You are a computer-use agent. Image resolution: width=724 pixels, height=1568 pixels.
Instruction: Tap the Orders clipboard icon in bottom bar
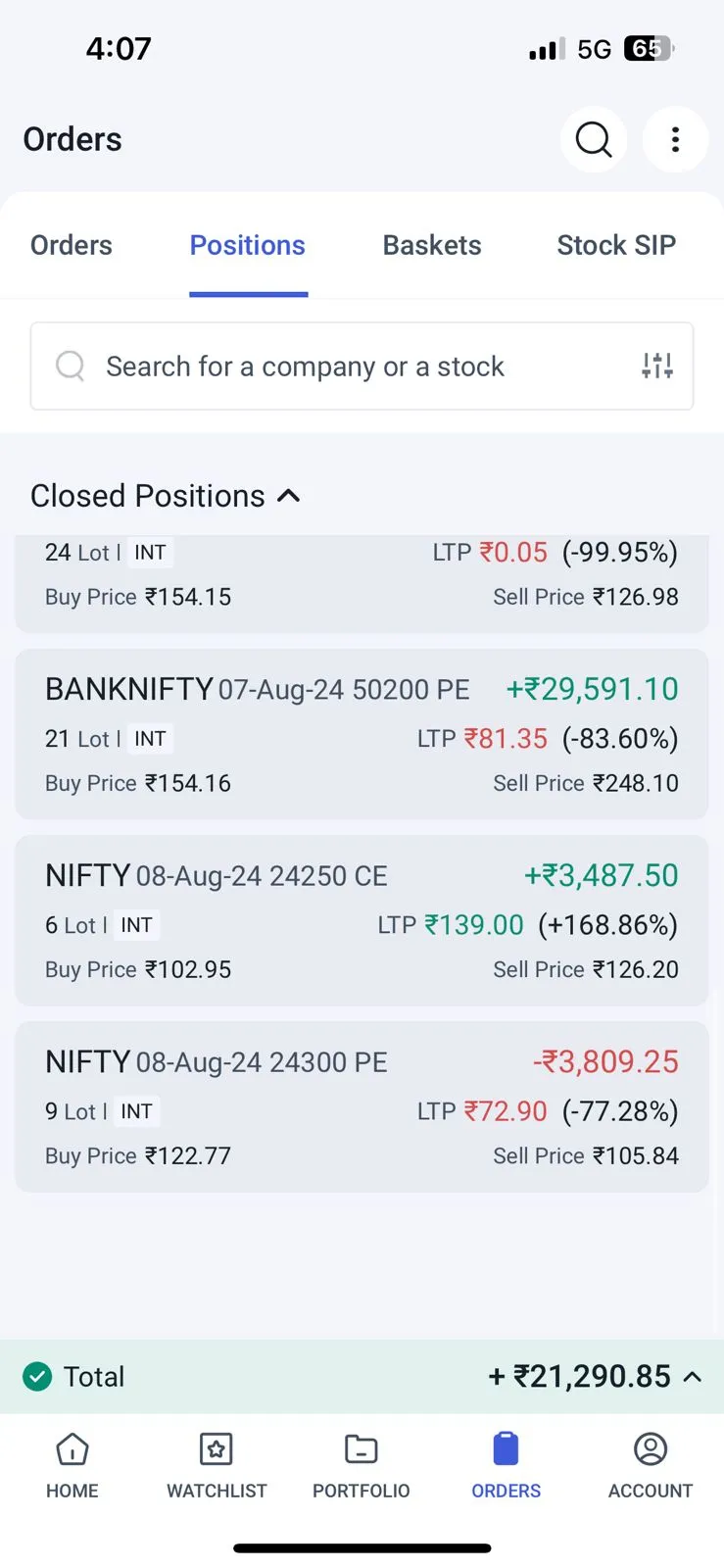[506, 1449]
